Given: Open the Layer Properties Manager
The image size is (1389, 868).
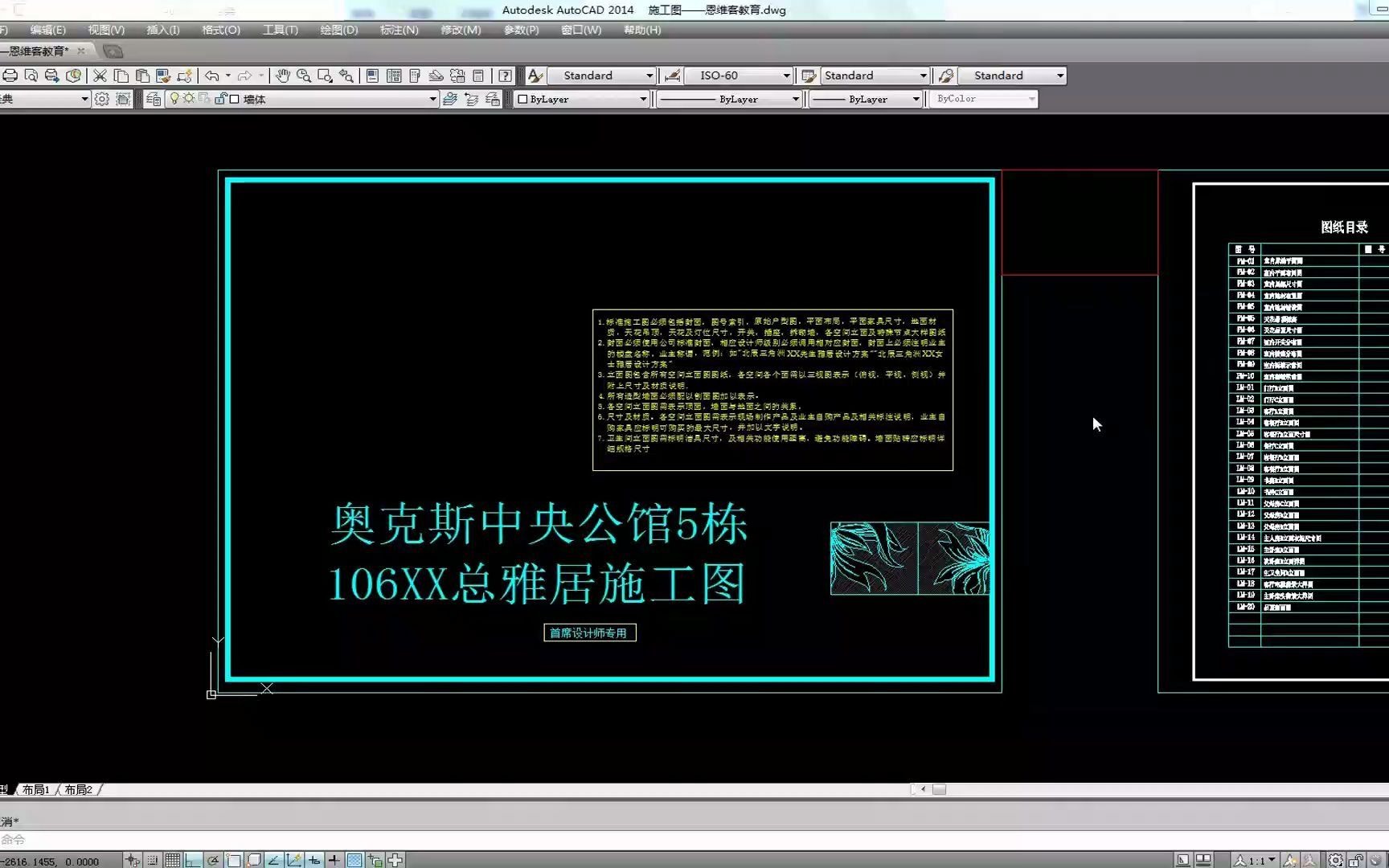Looking at the screenshot, I should [153, 99].
